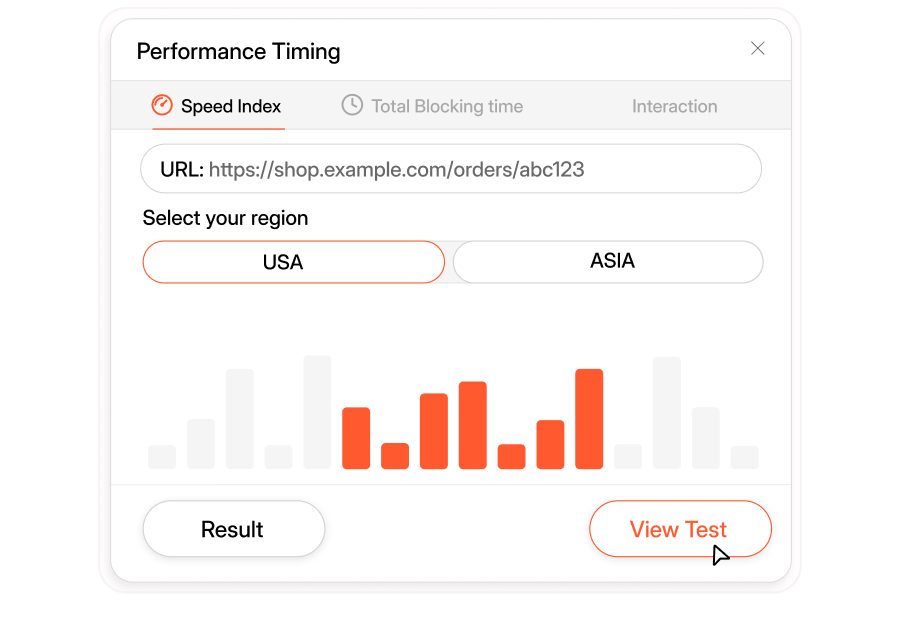Click the rightmost gray bar in chart
This screenshot has height=620, width=900.
[x=744, y=457]
